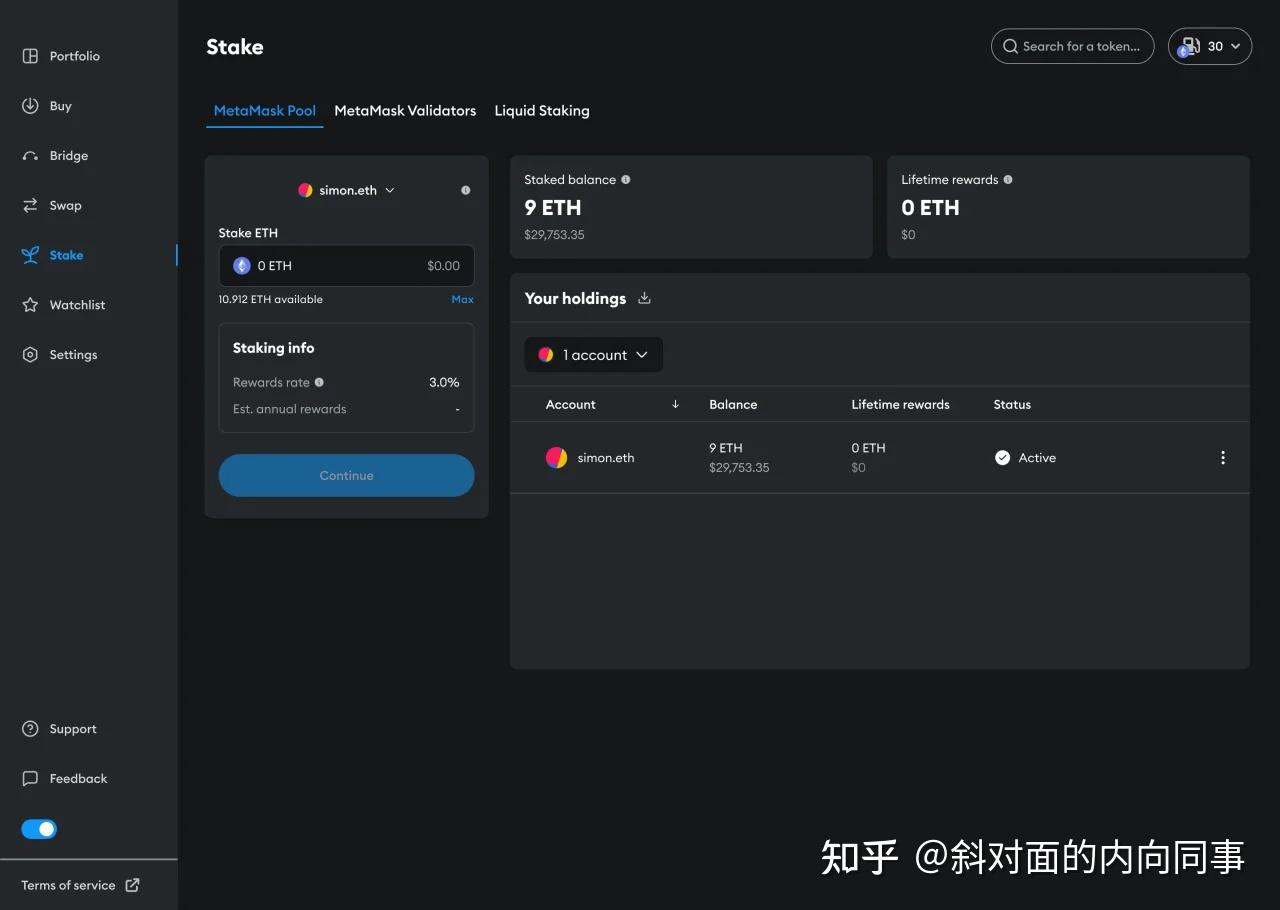The height and width of the screenshot is (910, 1280).
Task: Click the search magnifier icon
Action: coord(1011,46)
